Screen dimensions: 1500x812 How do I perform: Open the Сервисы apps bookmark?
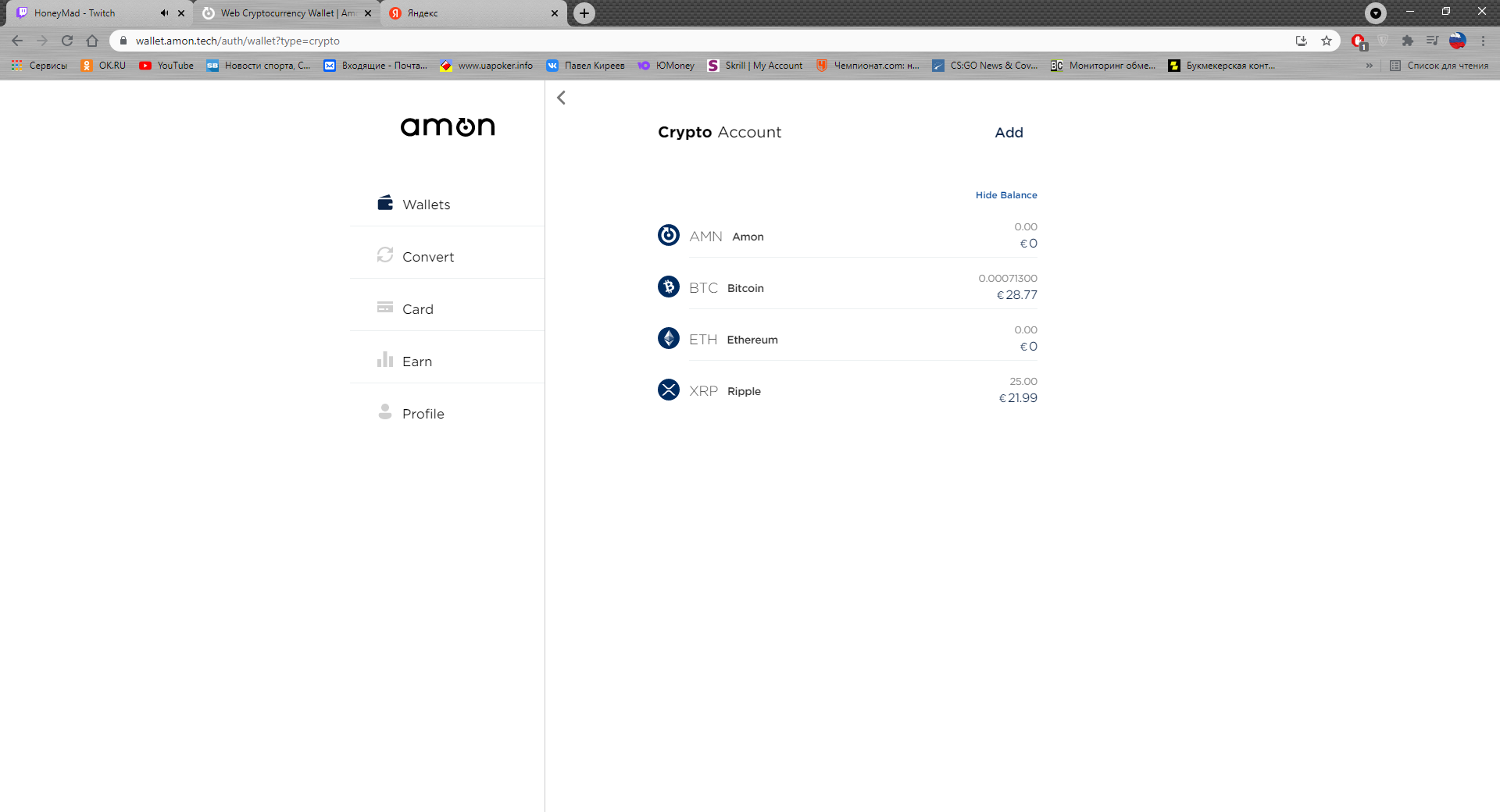(39, 66)
